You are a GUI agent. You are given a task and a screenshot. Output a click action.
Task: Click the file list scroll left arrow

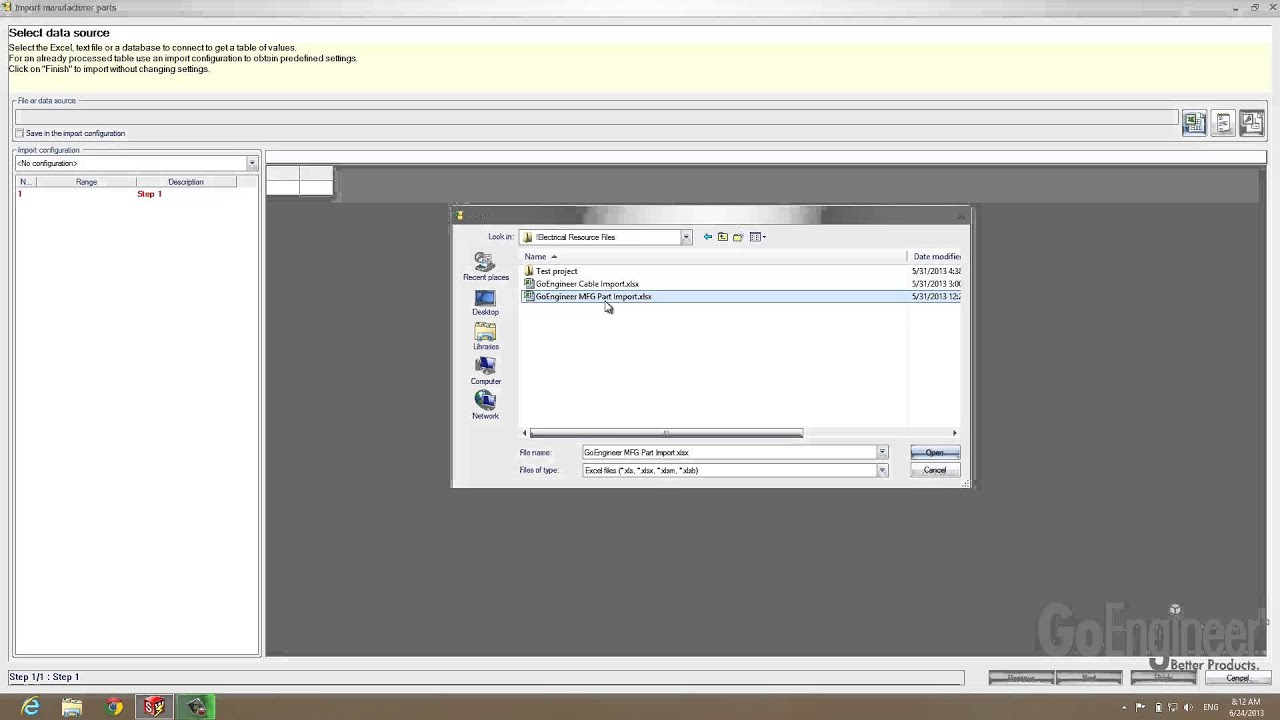click(x=525, y=433)
